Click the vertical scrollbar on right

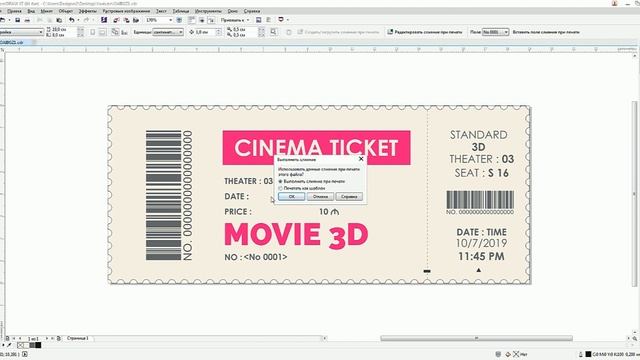pyautogui.click(x=634, y=193)
